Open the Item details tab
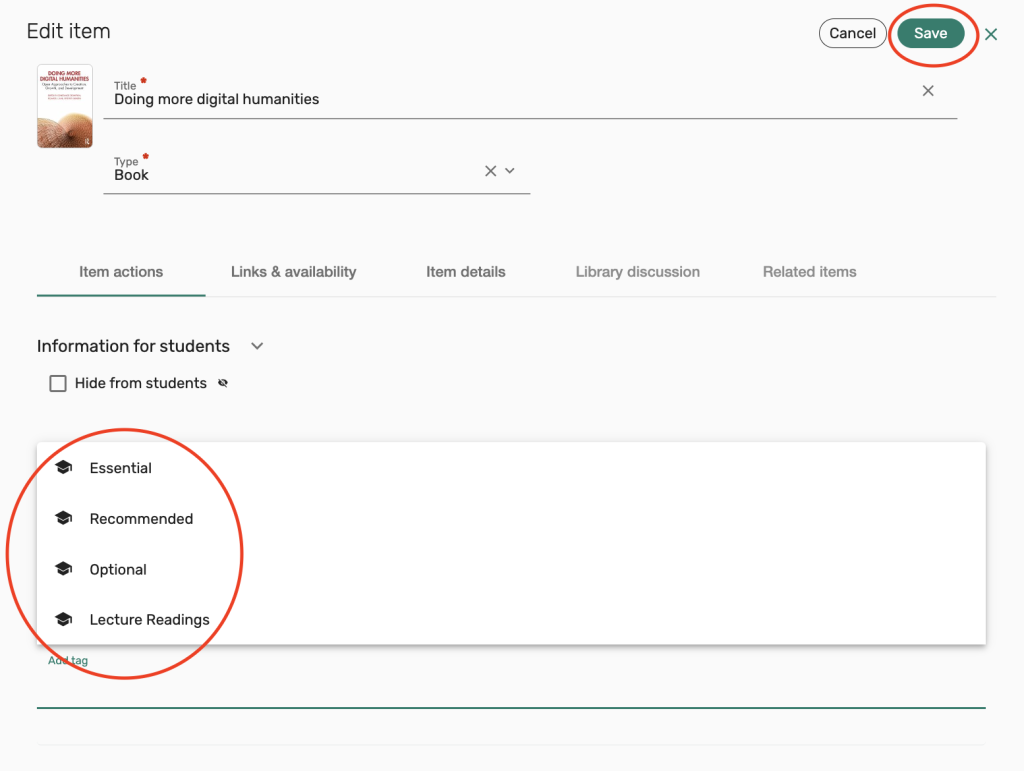Screen dimensions: 1024x771 point(465,272)
